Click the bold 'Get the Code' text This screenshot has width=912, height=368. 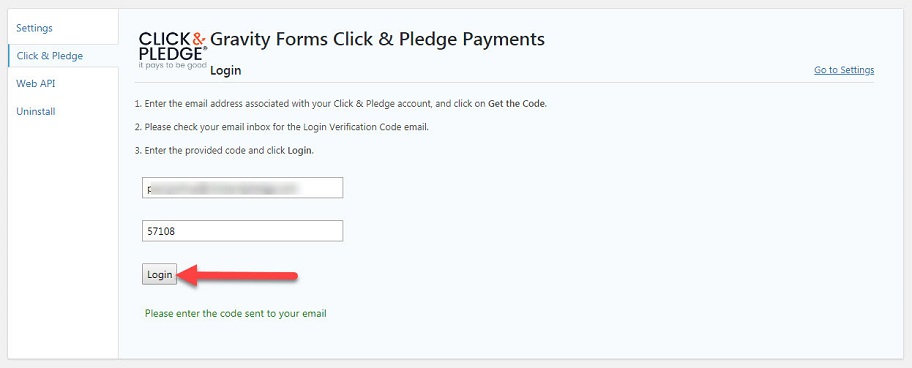[x=516, y=104]
